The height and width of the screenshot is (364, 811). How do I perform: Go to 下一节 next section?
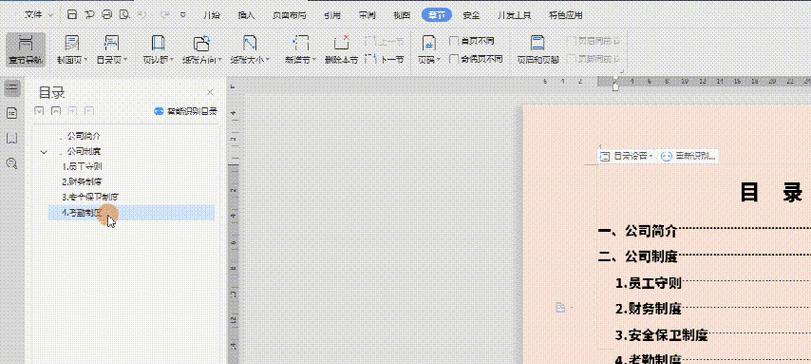click(384, 59)
